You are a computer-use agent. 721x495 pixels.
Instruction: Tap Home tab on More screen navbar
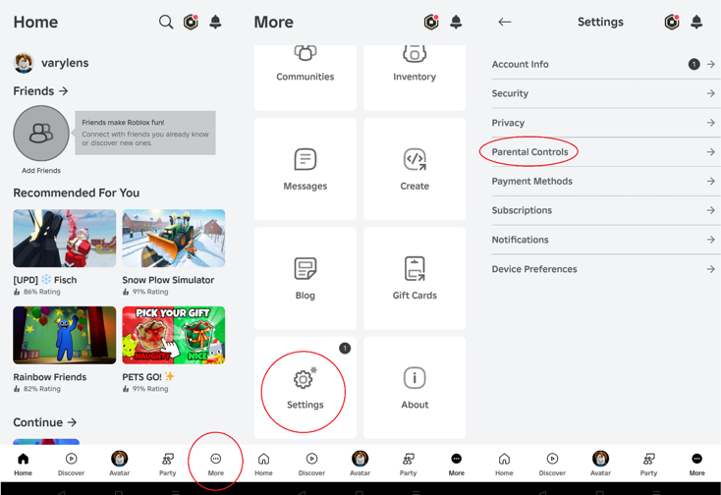(263, 463)
